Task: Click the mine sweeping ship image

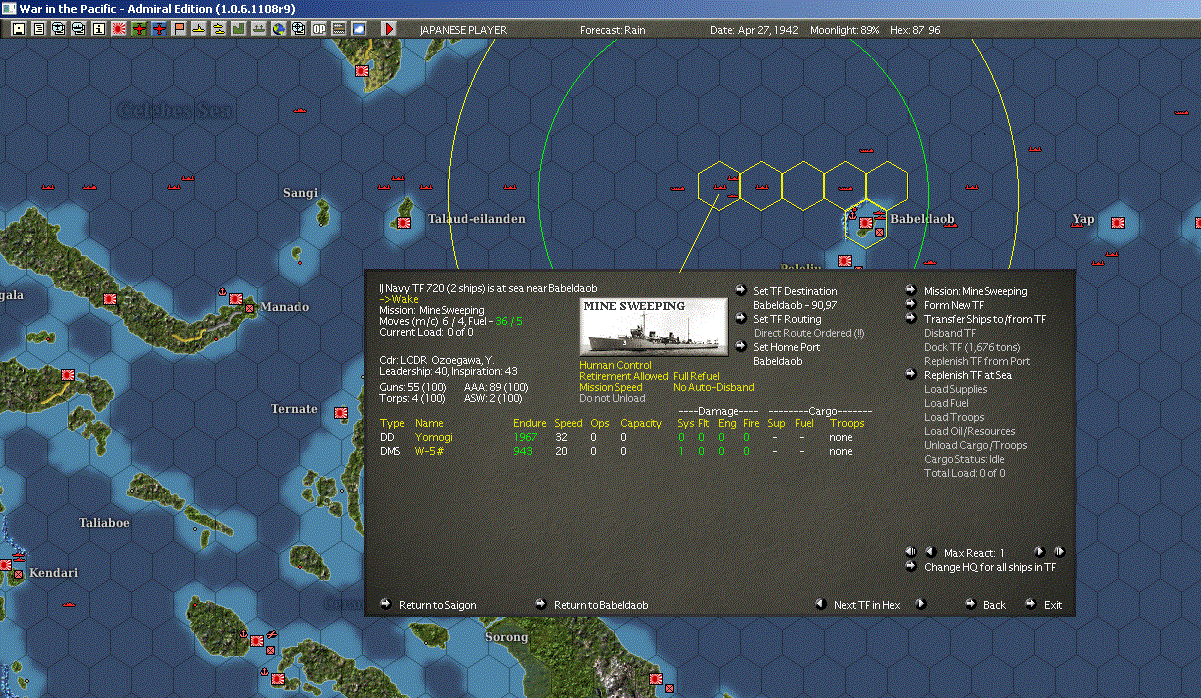Action: [653, 328]
